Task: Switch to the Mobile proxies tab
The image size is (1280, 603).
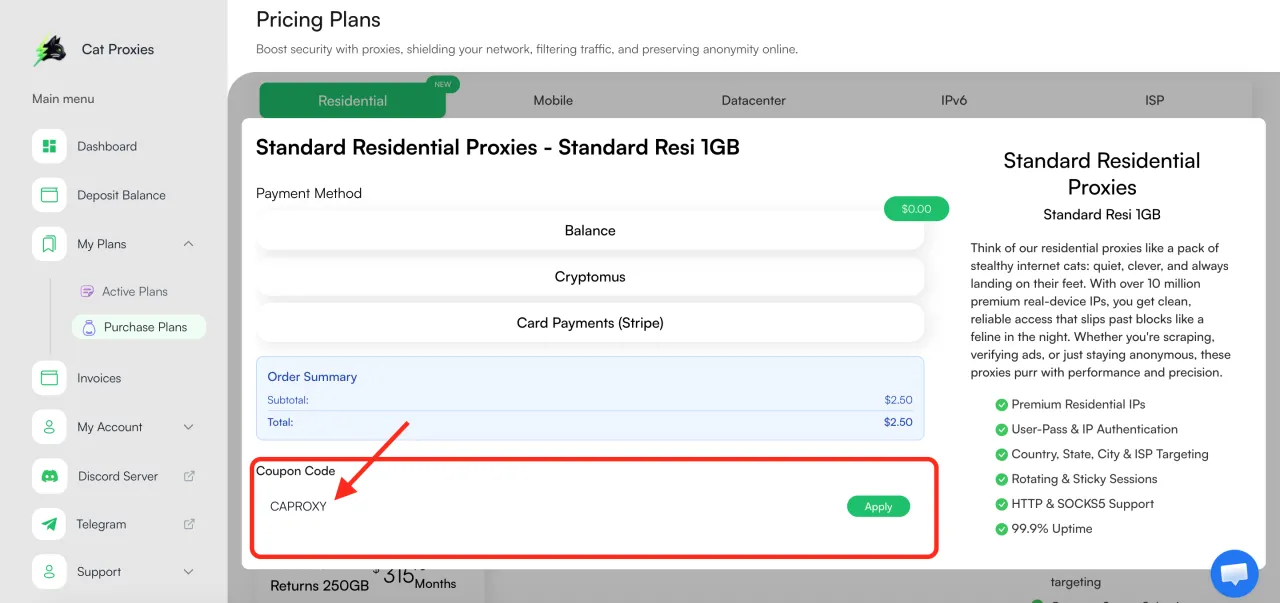Action: pyautogui.click(x=553, y=100)
